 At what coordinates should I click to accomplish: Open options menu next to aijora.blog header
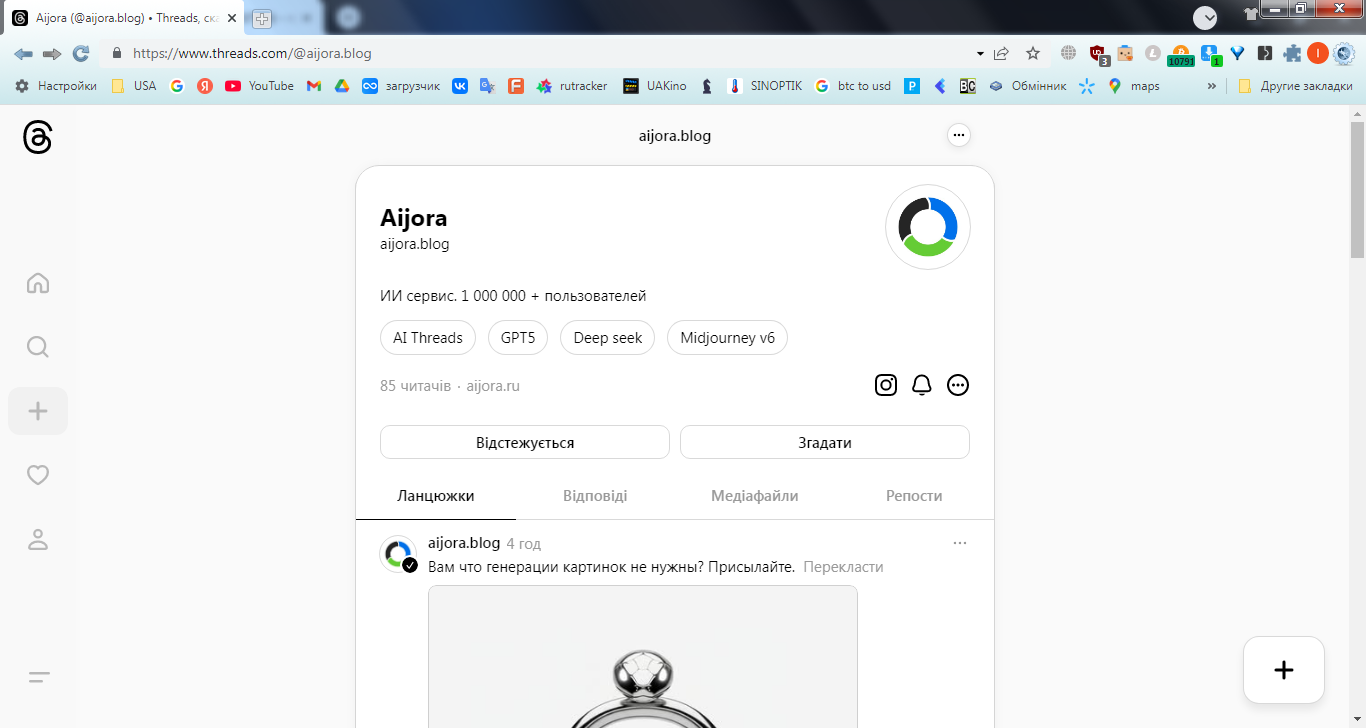click(x=959, y=135)
